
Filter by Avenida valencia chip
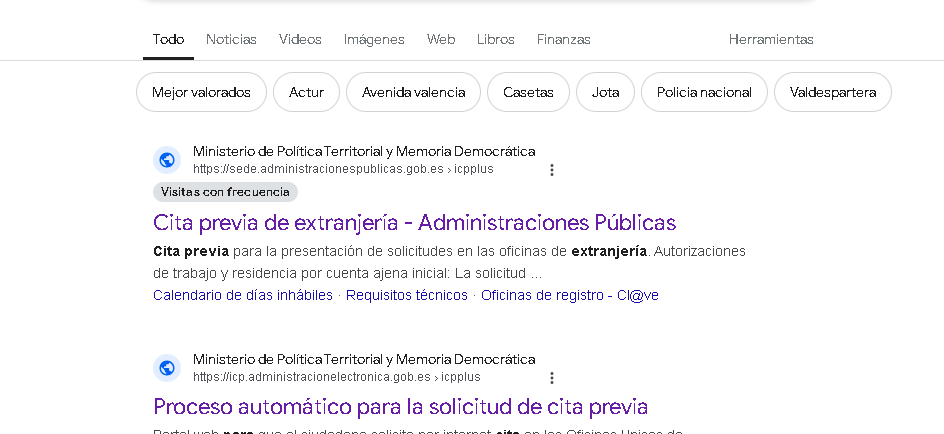[x=414, y=92]
